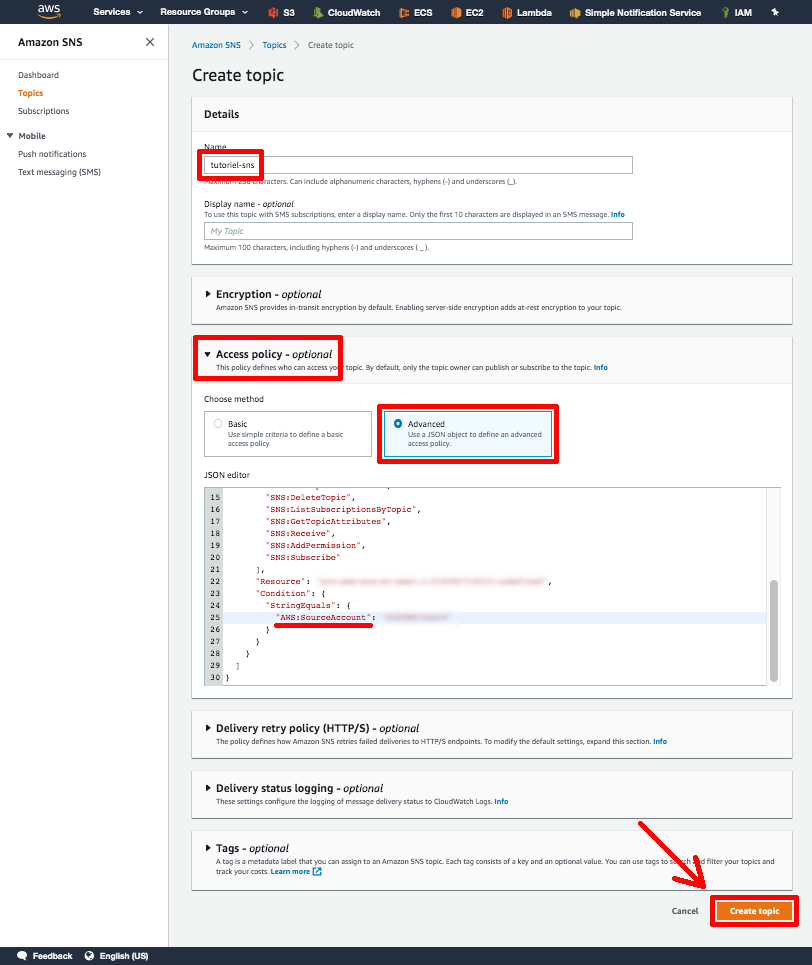Open the Resource Groups dropdown menu
Screen dimensions: 812x965
pos(204,12)
